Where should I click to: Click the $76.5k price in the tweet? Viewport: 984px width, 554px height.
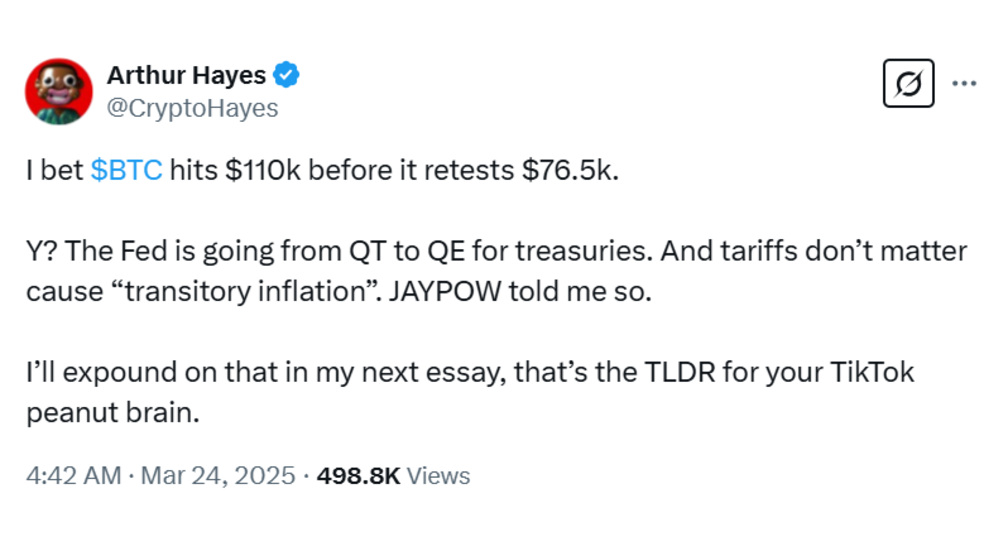coord(567,170)
